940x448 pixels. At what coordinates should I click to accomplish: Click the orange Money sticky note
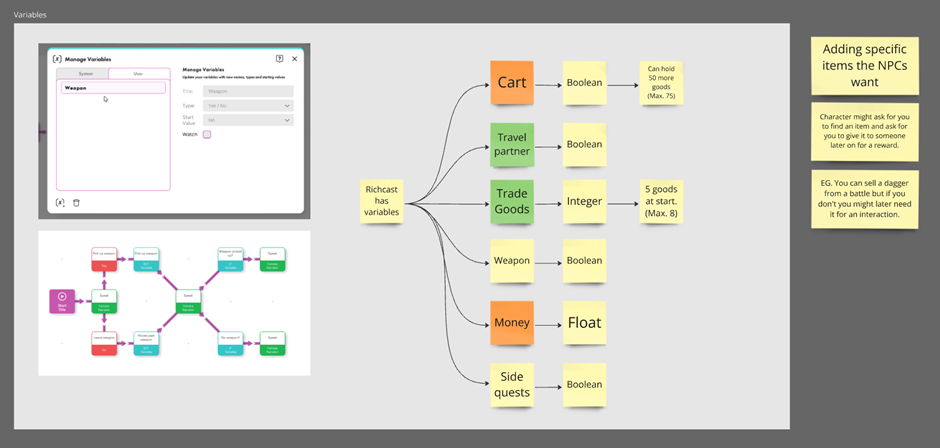pyautogui.click(x=515, y=323)
